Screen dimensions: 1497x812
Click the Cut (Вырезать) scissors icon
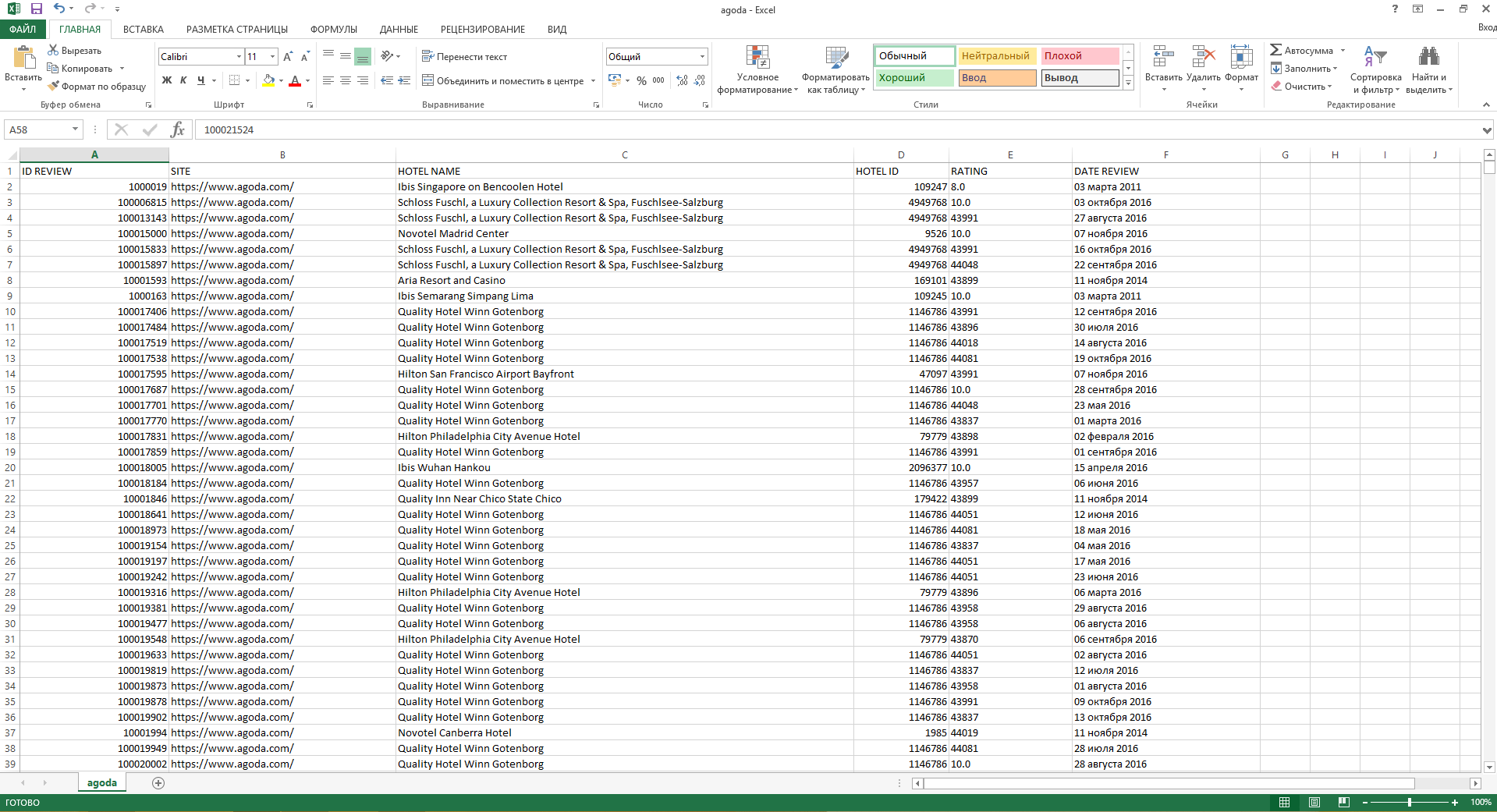pyautogui.click(x=53, y=50)
